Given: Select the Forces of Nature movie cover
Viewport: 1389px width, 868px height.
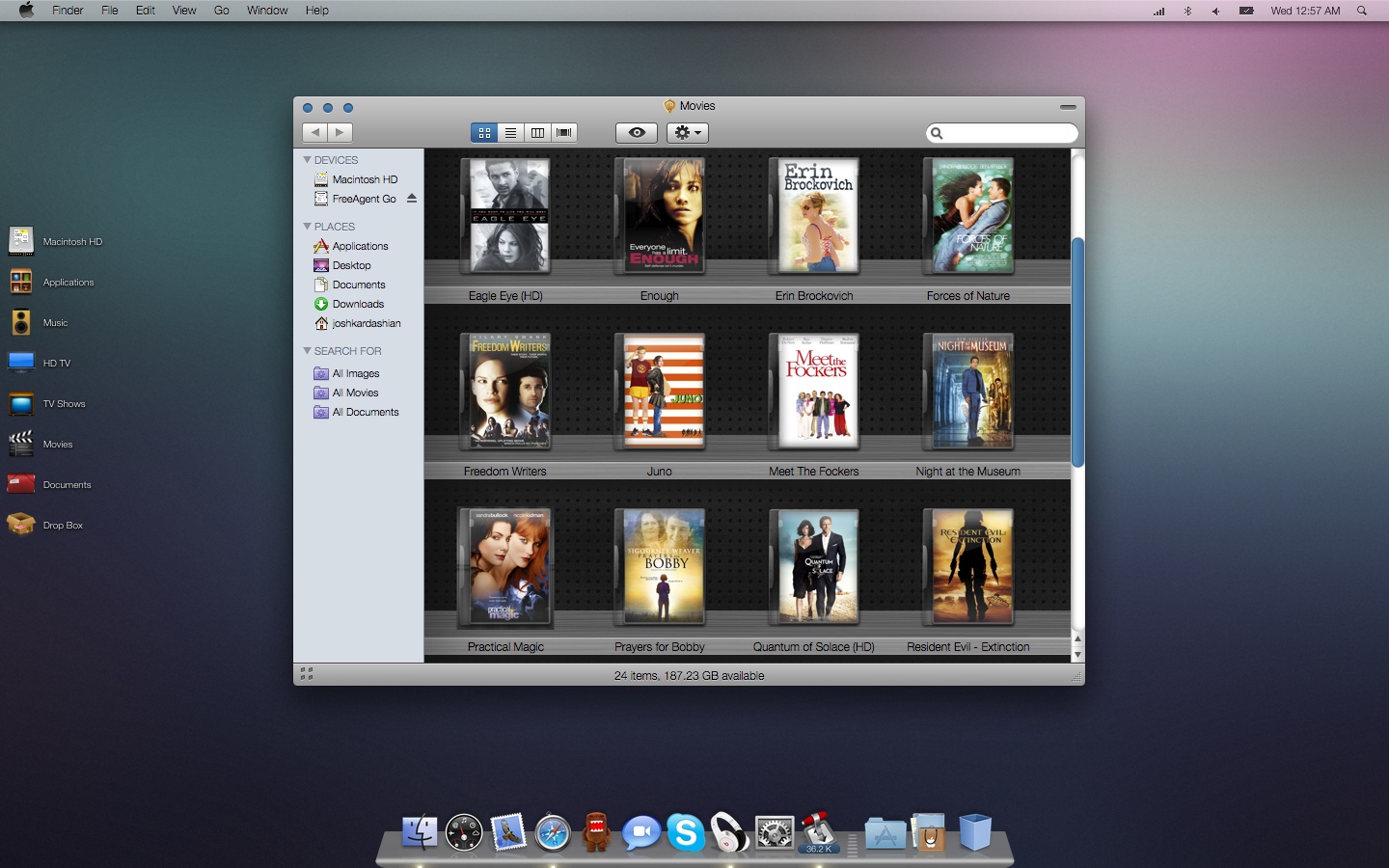Looking at the screenshot, I should [x=969, y=216].
